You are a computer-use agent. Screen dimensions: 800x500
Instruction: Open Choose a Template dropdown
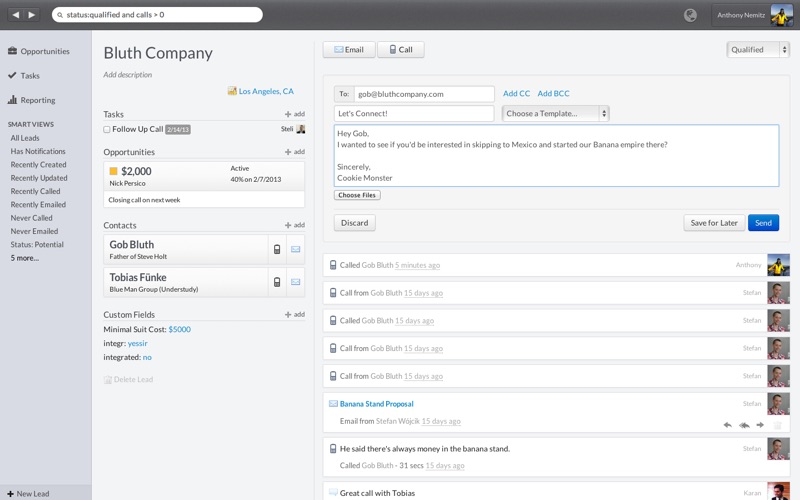(x=556, y=113)
